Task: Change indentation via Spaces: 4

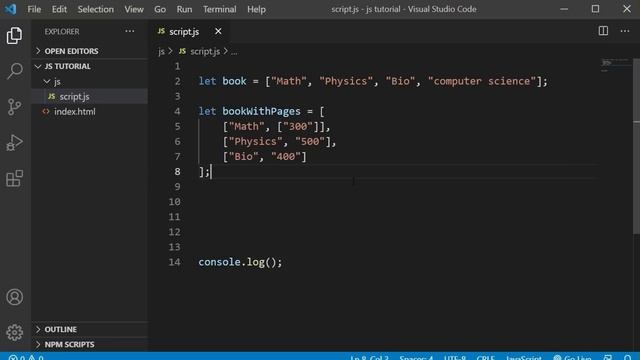Action: (416, 358)
